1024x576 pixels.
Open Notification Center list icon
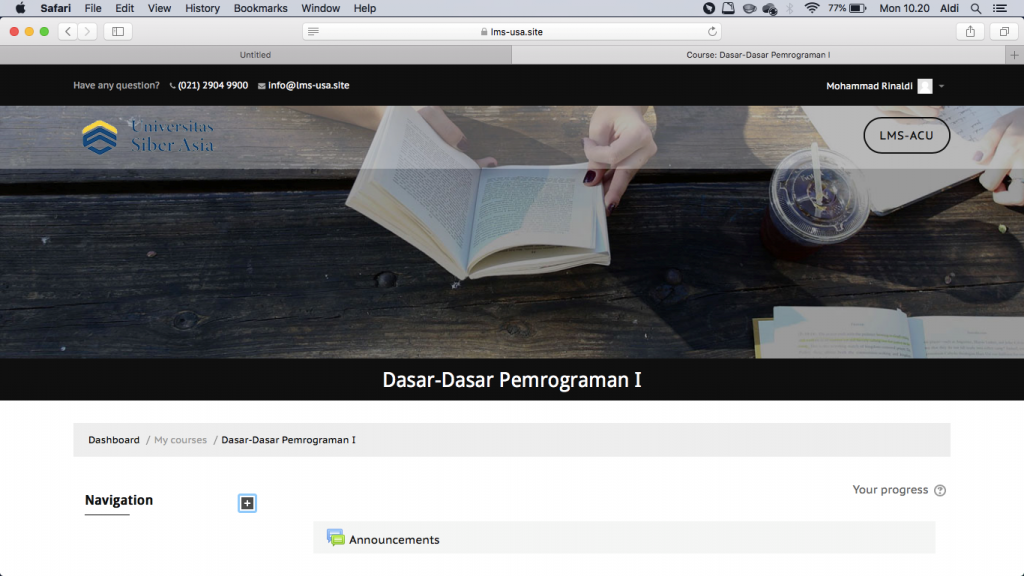tap(1000, 8)
